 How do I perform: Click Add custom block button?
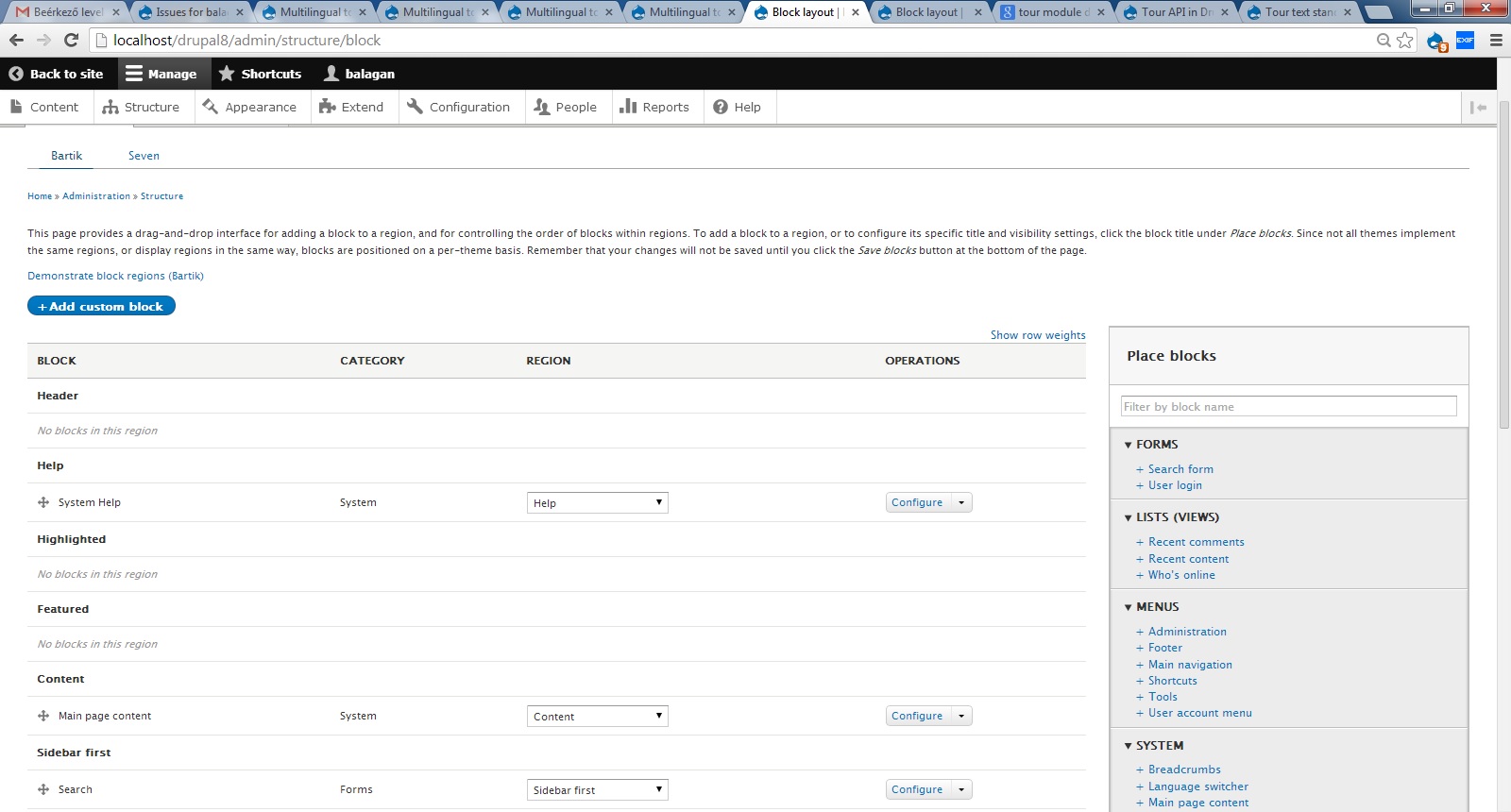[x=101, y=306]
